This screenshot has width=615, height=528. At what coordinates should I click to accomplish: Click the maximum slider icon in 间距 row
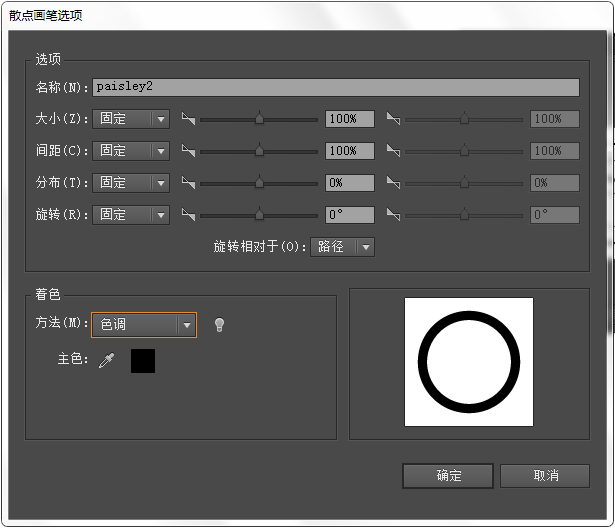point(393,151)
